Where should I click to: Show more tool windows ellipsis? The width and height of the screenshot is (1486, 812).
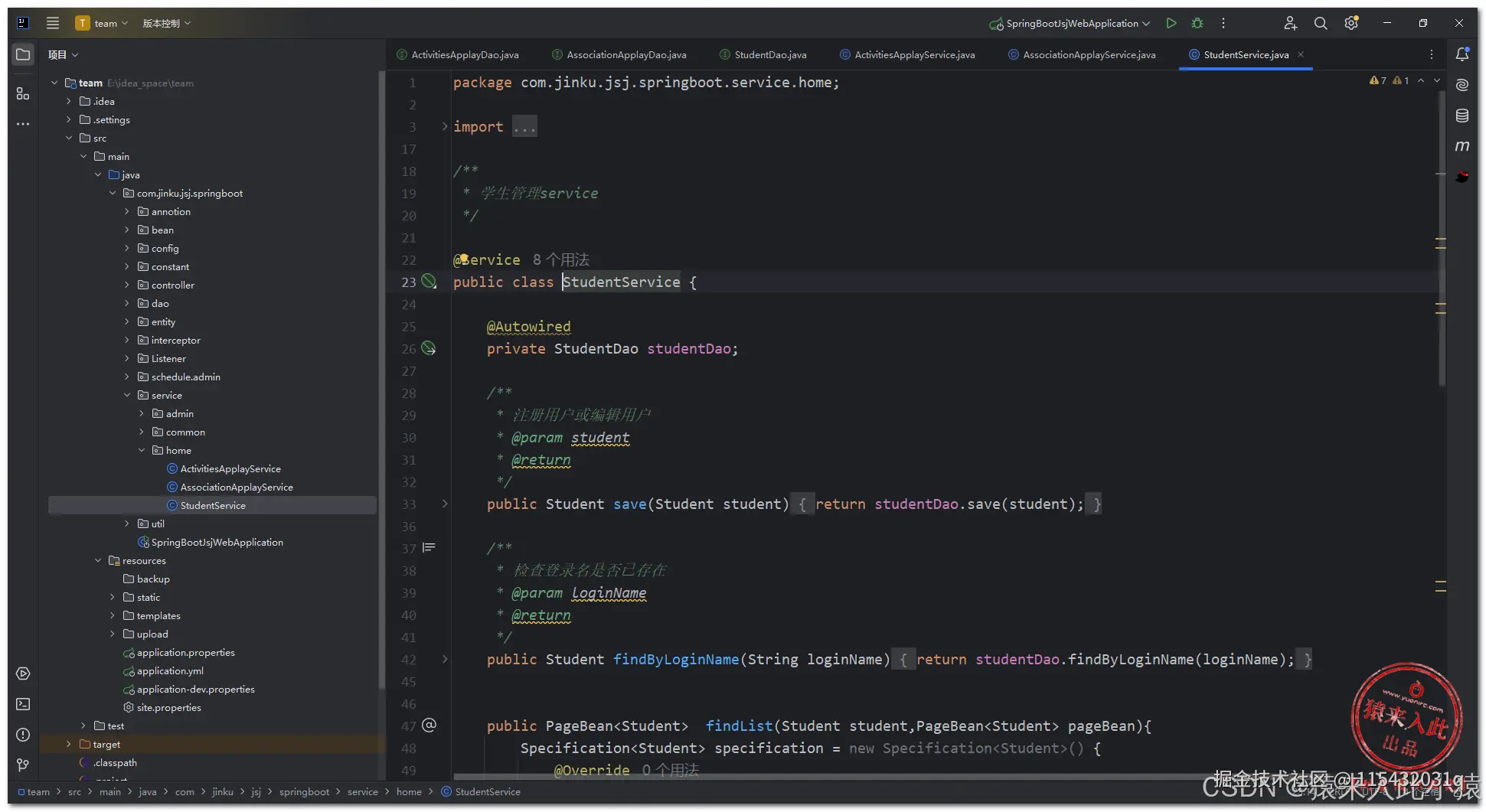23,124
